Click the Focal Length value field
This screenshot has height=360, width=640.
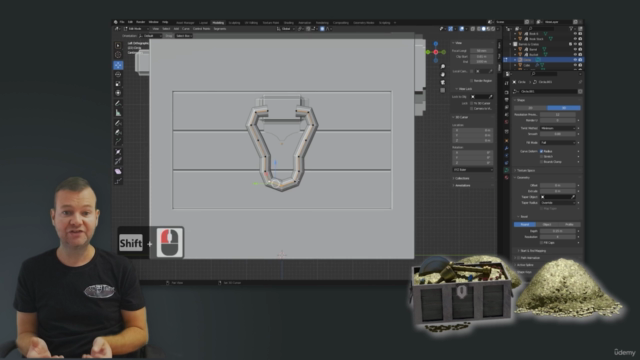[x=481, y=51]
